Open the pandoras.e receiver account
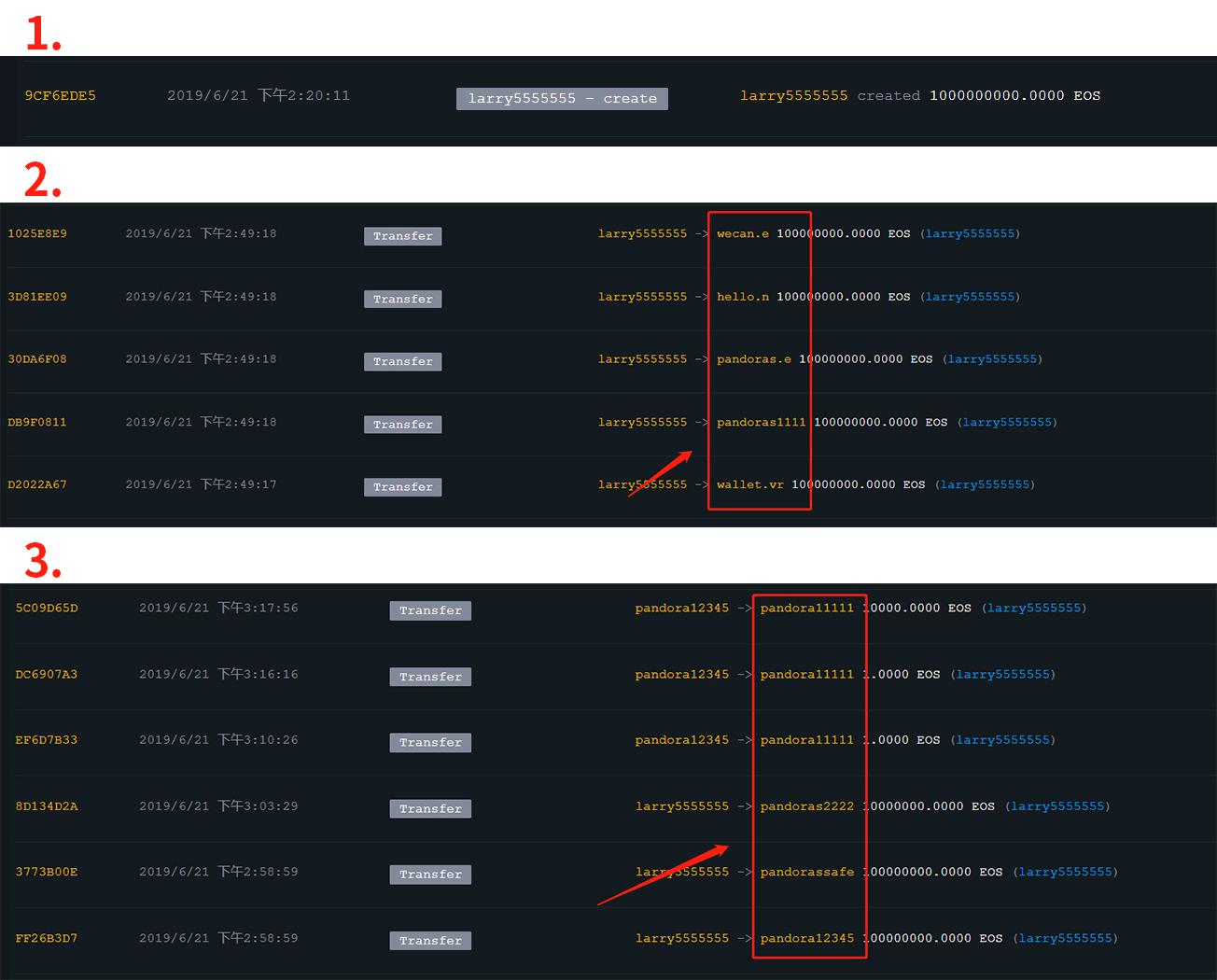The width and height of the screenshot is (1217, 980). coord(754,359)
